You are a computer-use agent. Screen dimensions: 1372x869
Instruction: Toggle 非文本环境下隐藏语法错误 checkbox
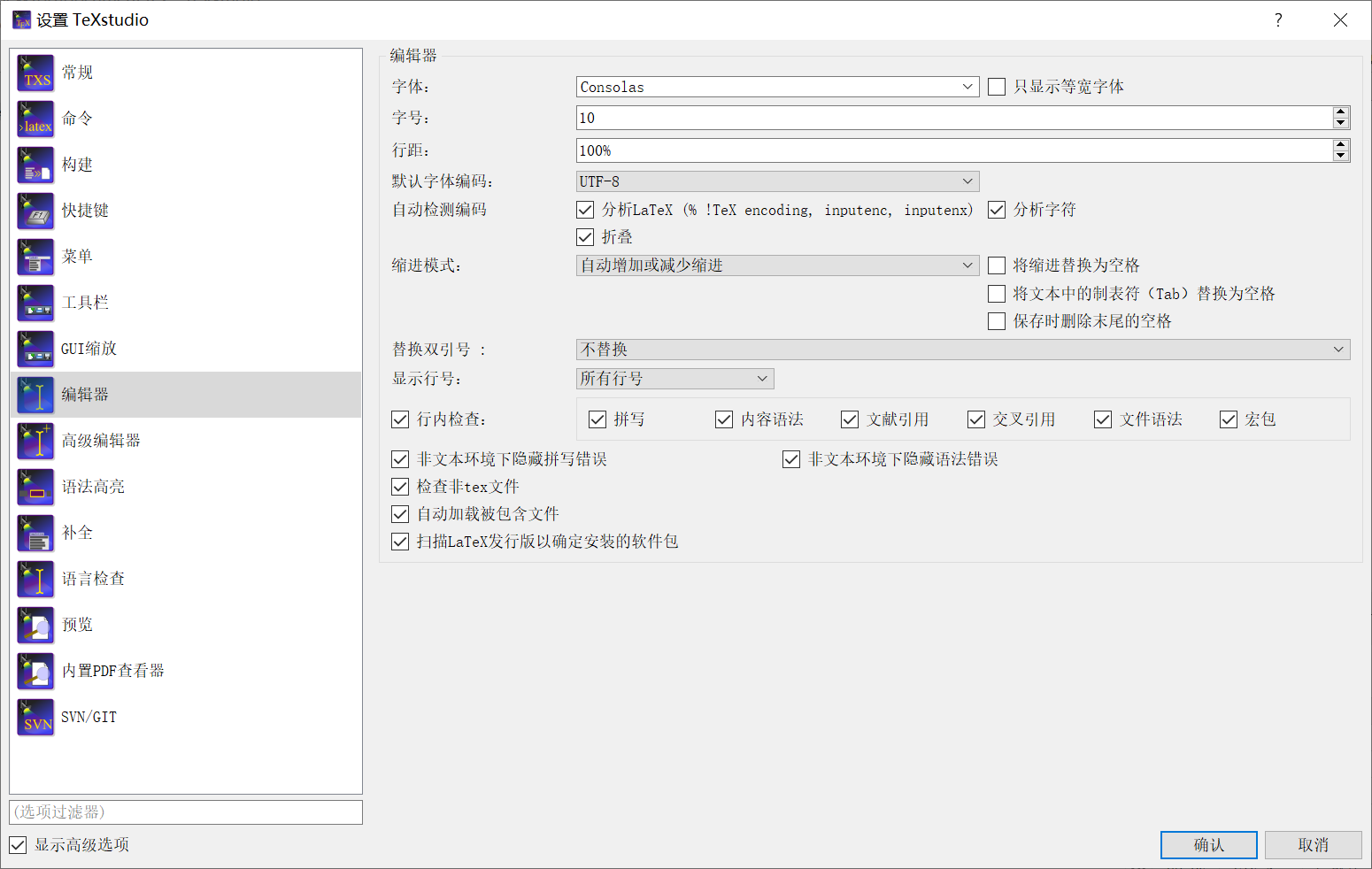tap(791, 459)
